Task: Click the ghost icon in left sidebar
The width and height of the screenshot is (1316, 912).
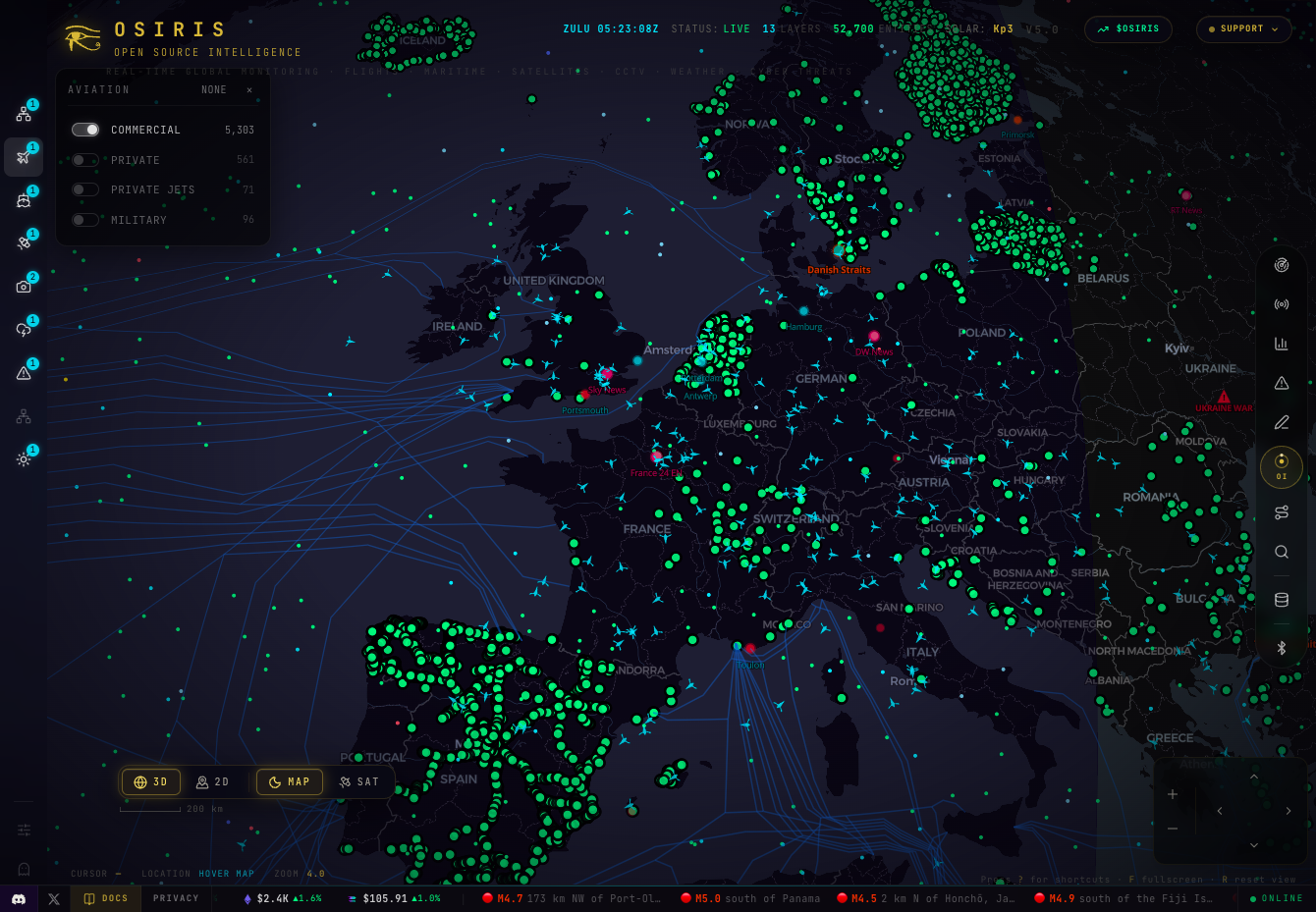Action: (24, 869)
